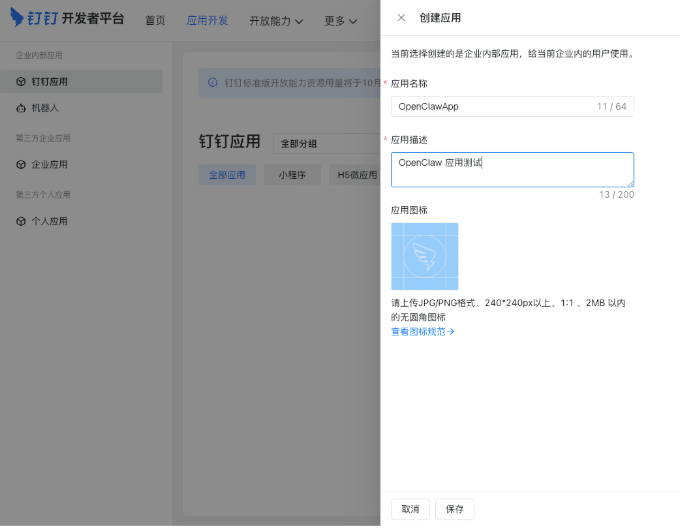Open the 查看图标规范 link
This screenshot has height=528, width=680.
[x=422, y=331]
